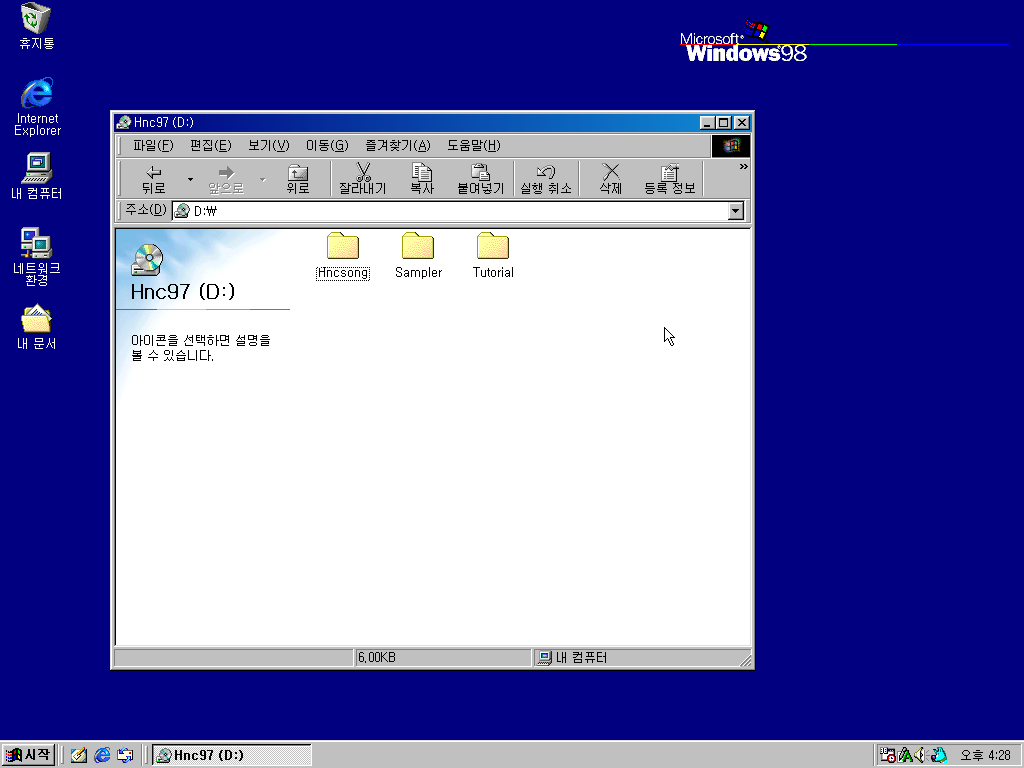Open the 즐겨찾기(A) menu

pos(397,146)
